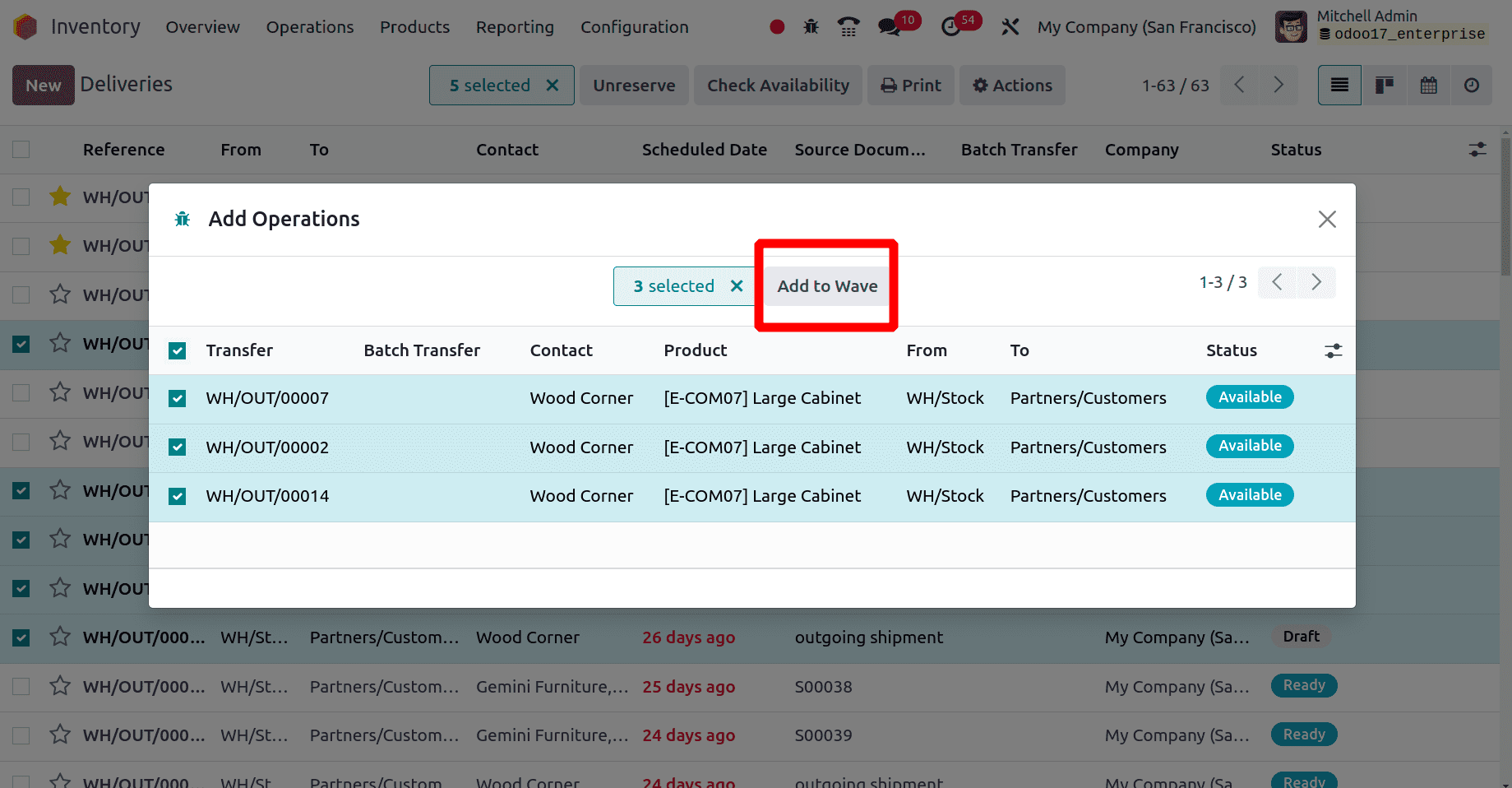Switch to kanban view
The height and width of the screenshot is (788, 1512).
click(x=1385, y=86)
